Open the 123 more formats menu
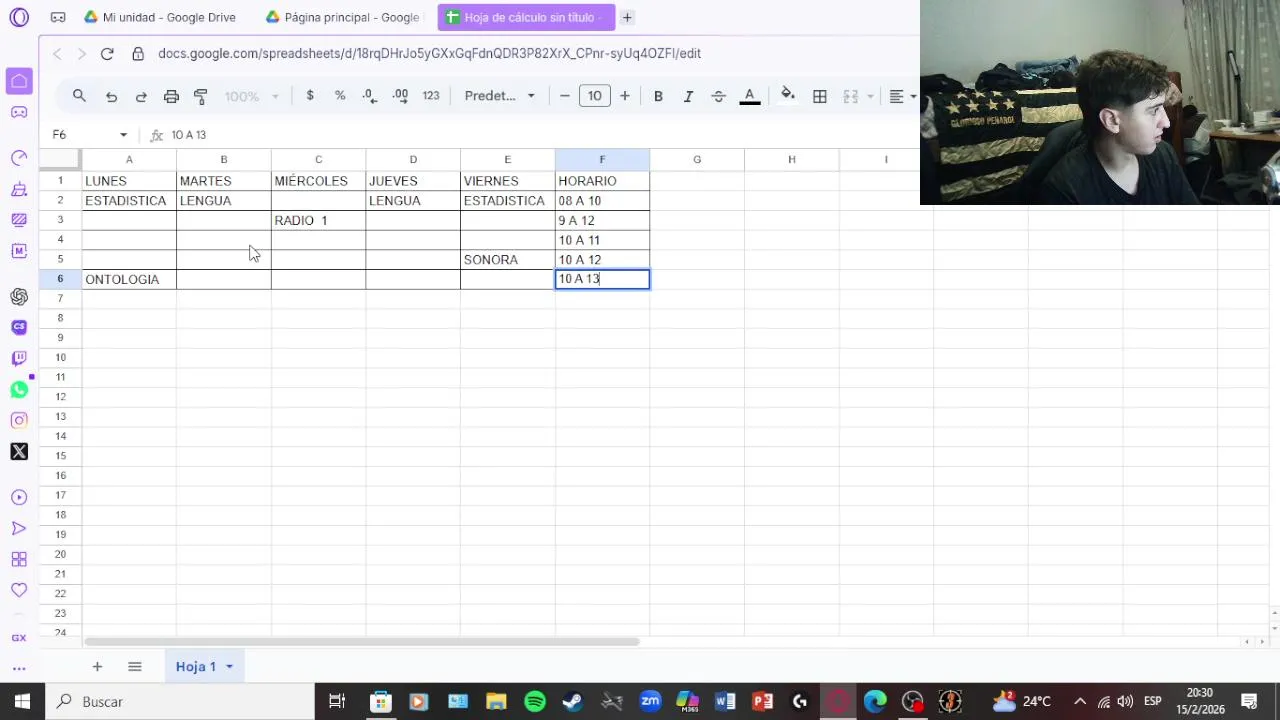 pos(431,96)
